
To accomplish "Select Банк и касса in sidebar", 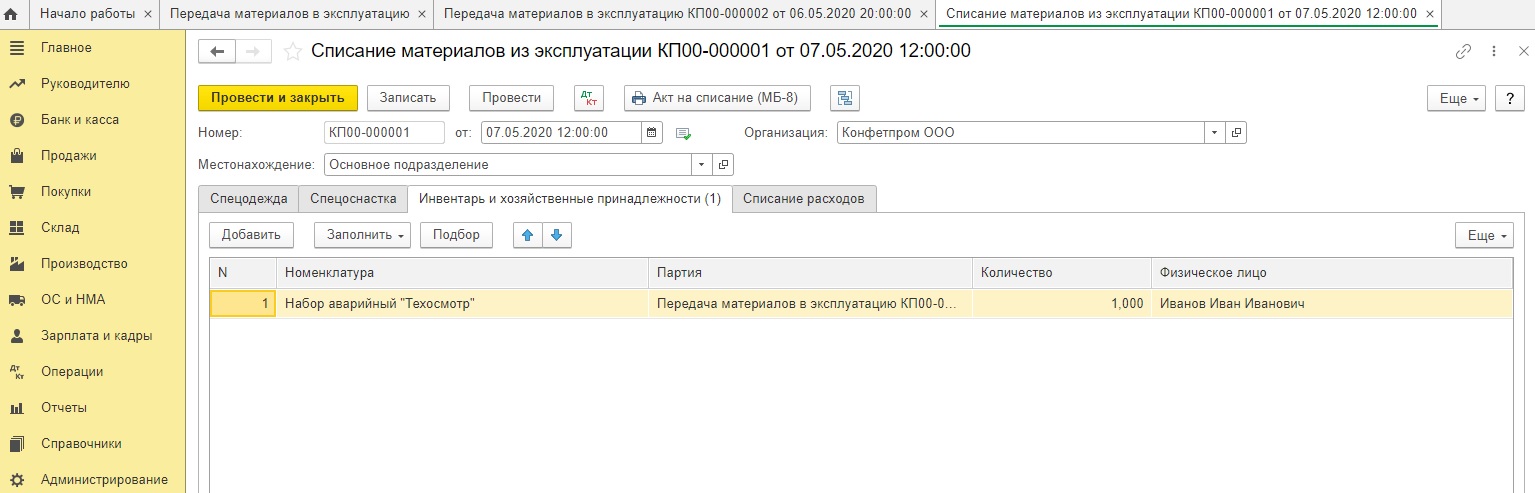I will (x=80, y=120).
